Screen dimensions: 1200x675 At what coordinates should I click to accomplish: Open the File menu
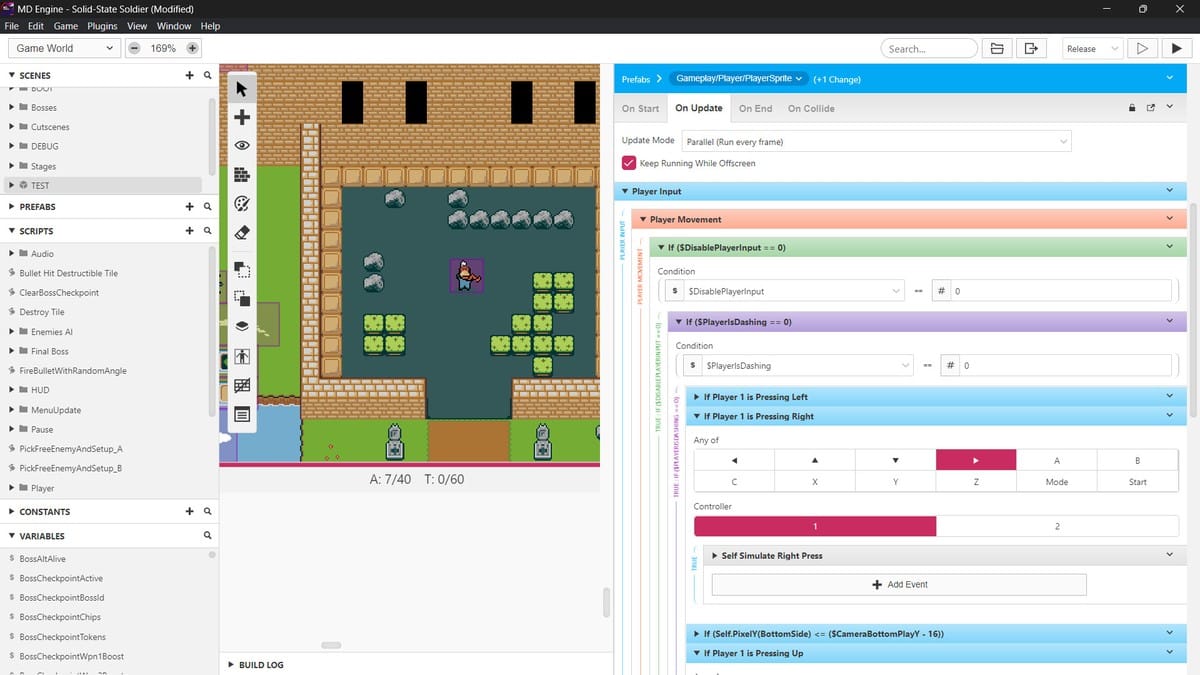[x=12, y=25]
